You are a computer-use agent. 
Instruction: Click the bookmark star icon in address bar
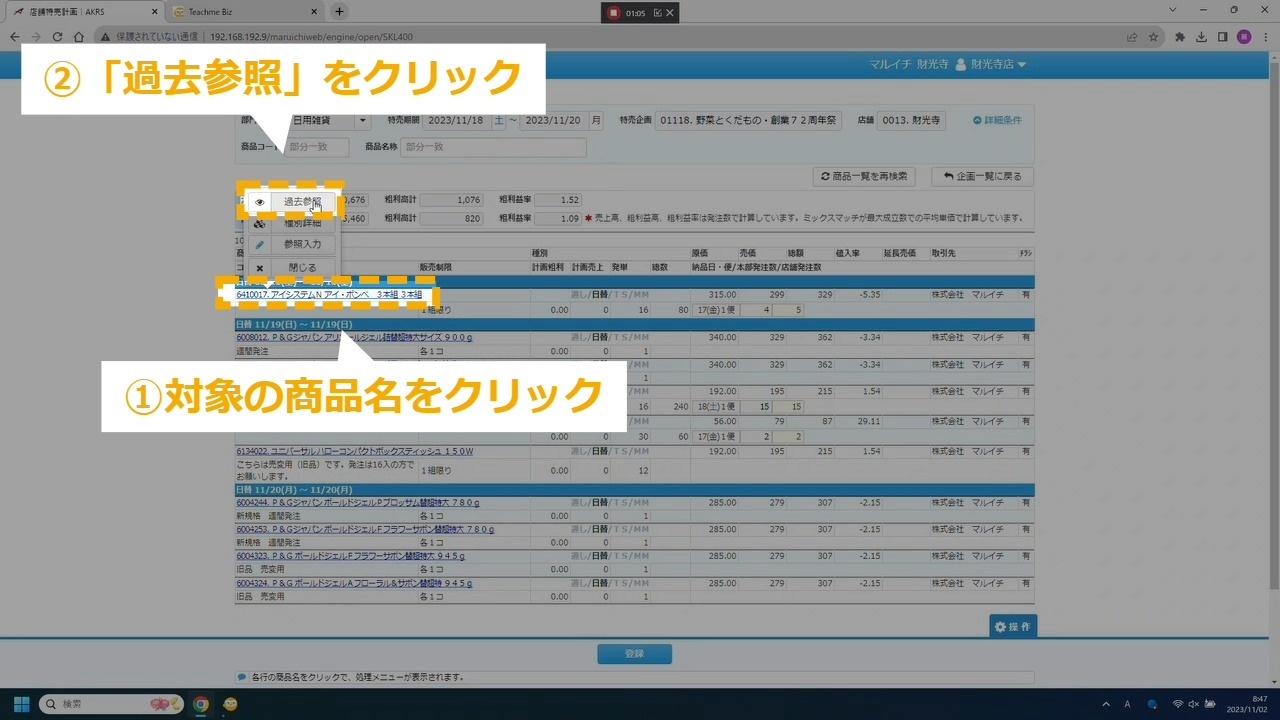(1153, 37)
